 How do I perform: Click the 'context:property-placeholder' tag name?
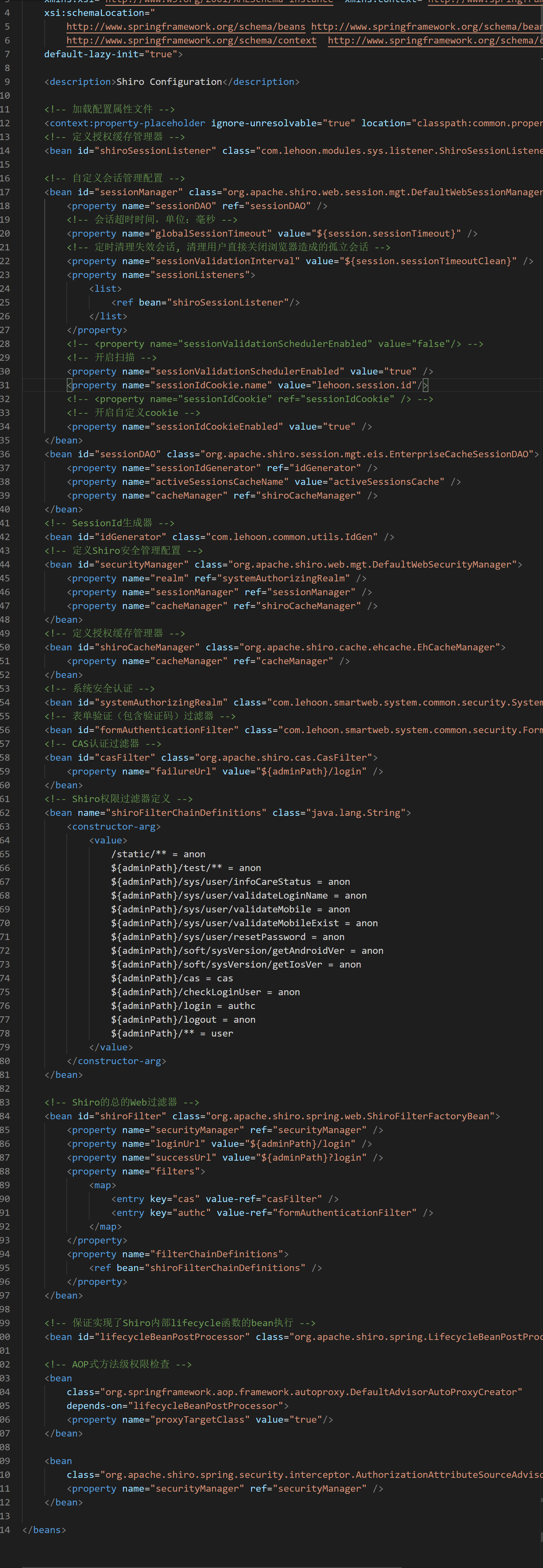[128, 124]
